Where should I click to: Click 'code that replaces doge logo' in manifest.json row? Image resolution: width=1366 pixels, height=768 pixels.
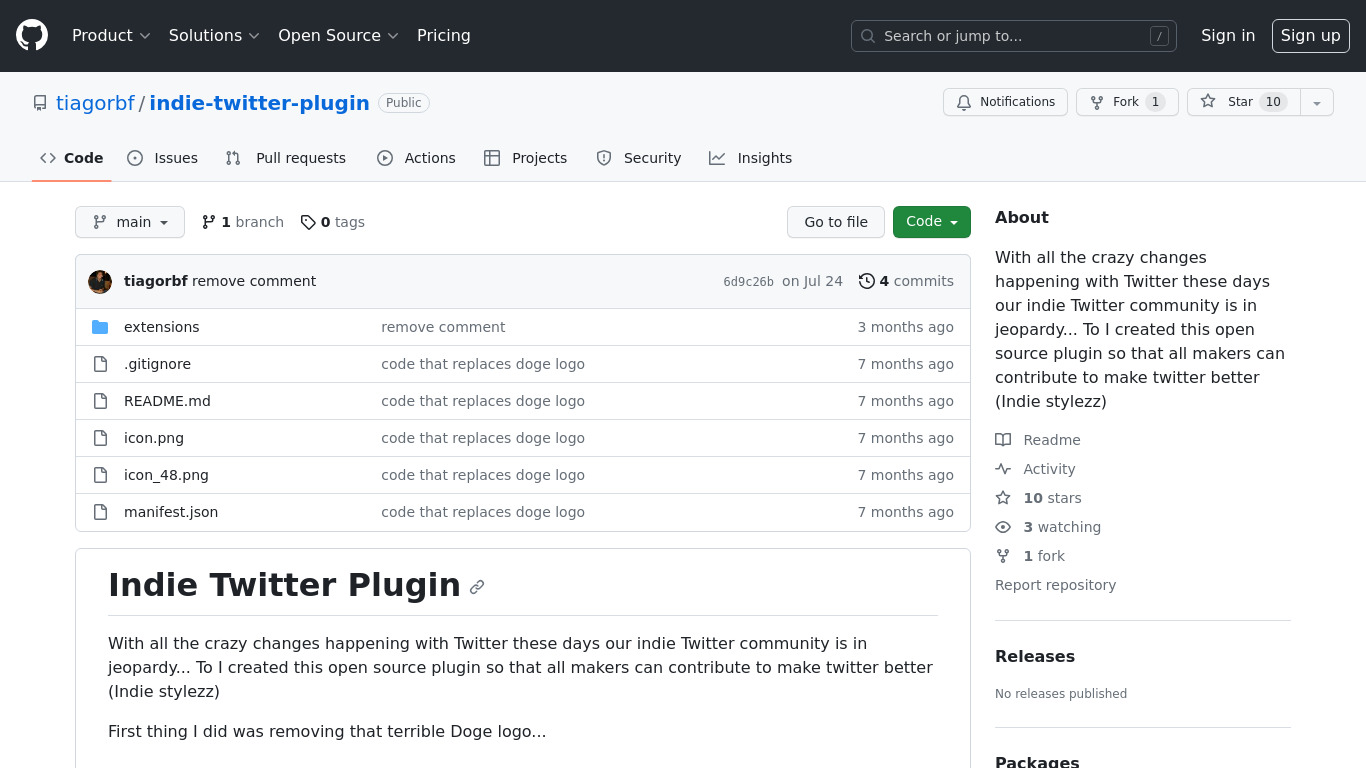coord(483,512)
